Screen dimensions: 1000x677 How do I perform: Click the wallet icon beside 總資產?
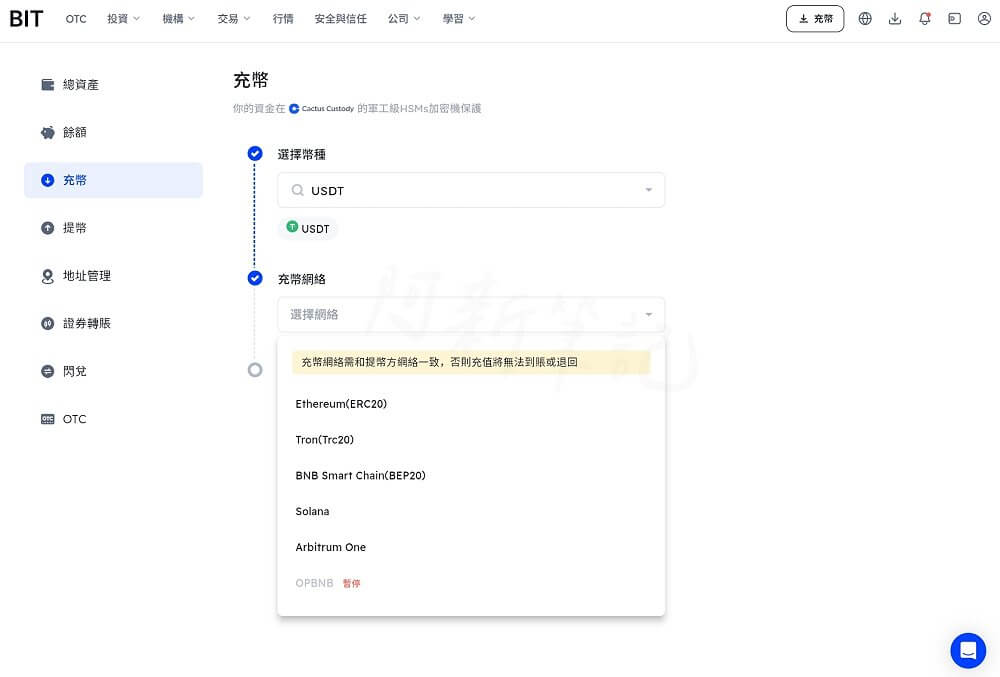click(x=48, y=84)
